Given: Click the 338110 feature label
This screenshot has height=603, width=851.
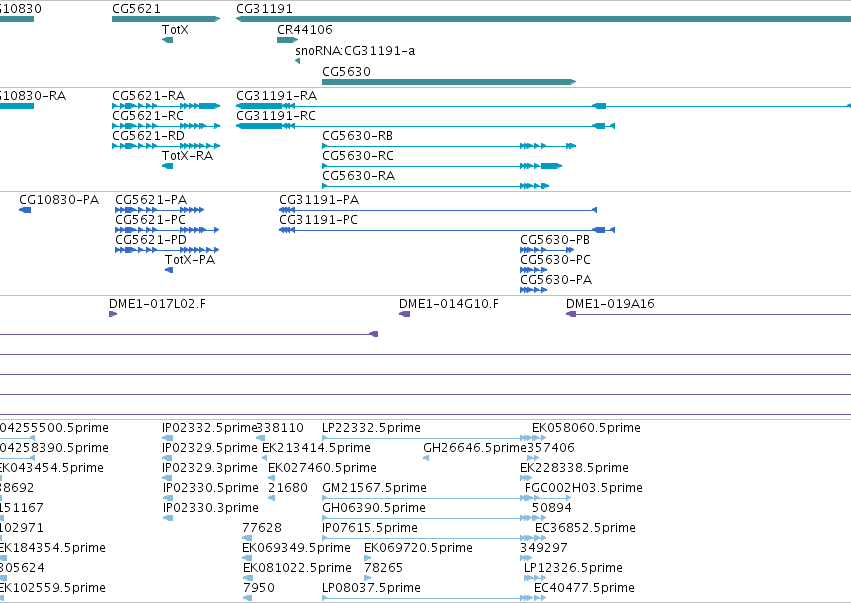Looking at the screenshot, I should click(280, 428).
